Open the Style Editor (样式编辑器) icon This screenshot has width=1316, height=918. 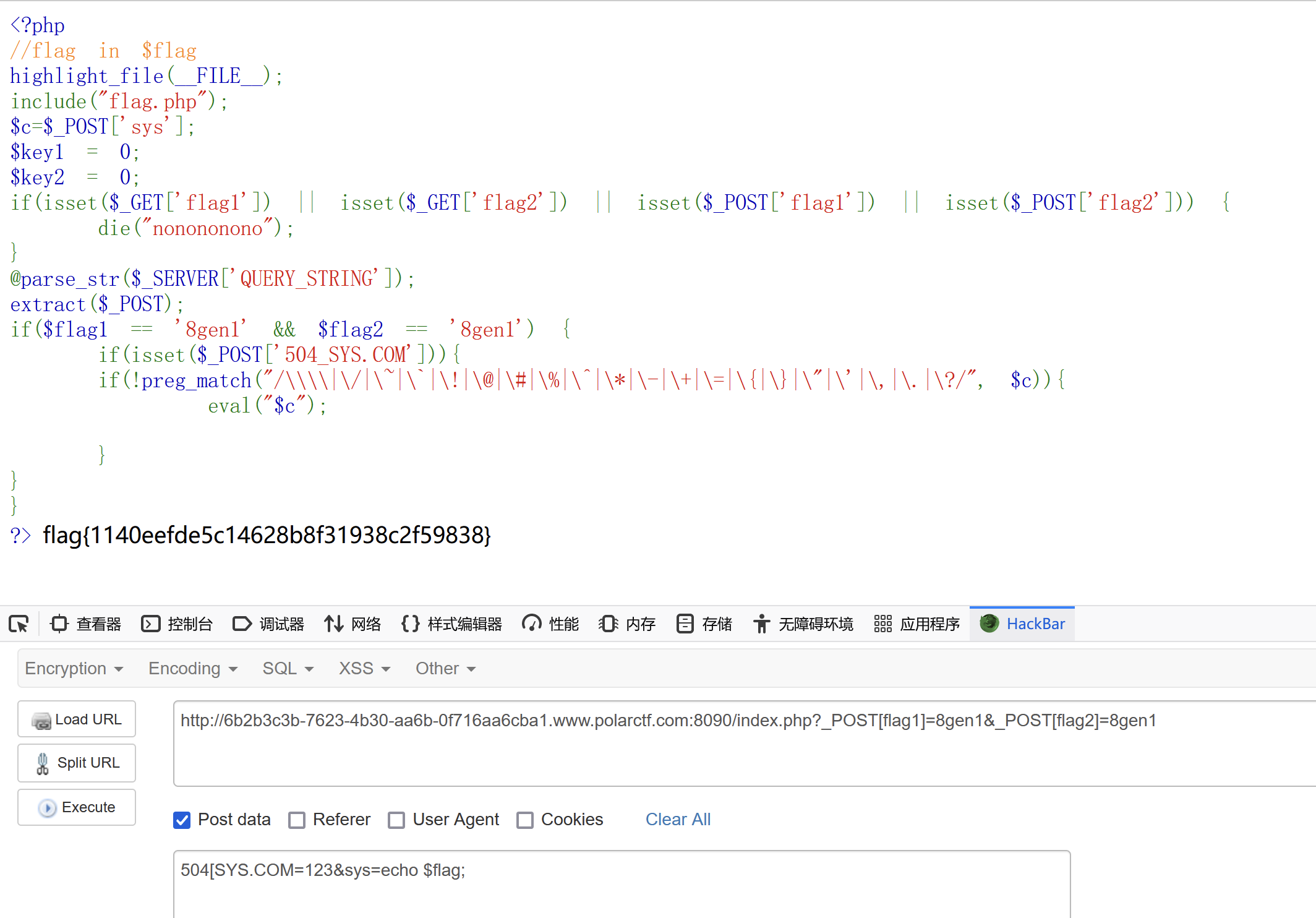pos(411,624)
